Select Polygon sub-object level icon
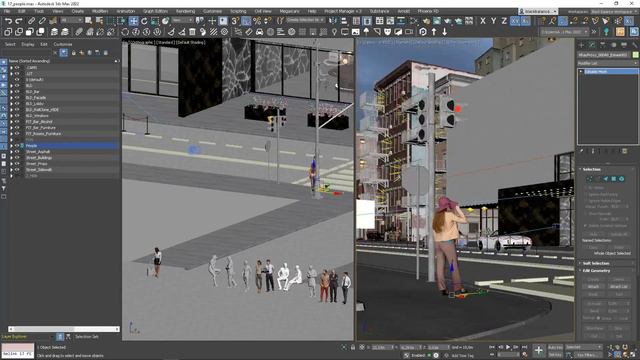The height and width of the screenshot is (360, 640). [x=613, y=179]
